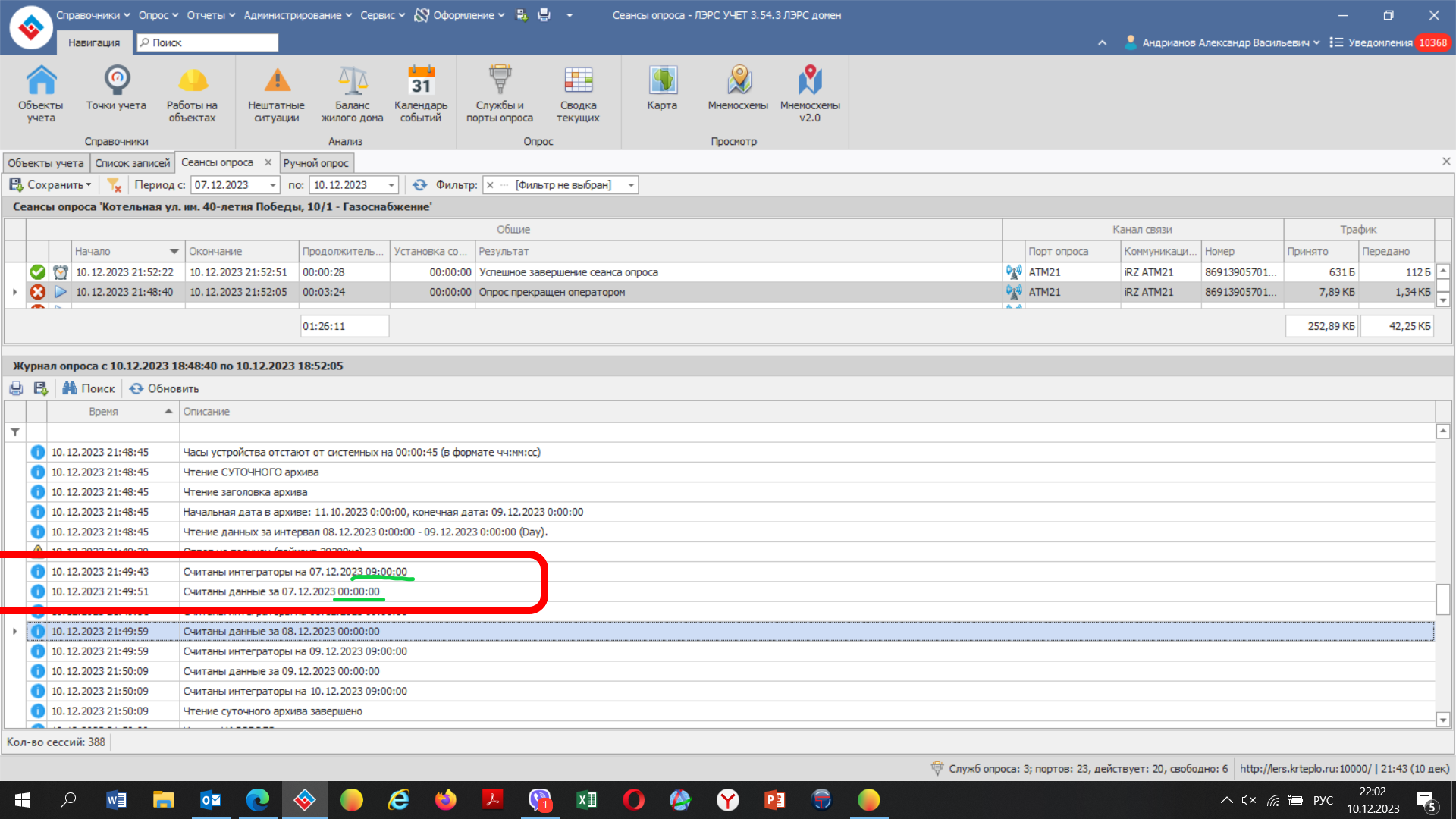Open Нештатные ситуации warning icon
Image resolution: width=1456 pixels, height=819 pixels.
click(x=277, y=94)
